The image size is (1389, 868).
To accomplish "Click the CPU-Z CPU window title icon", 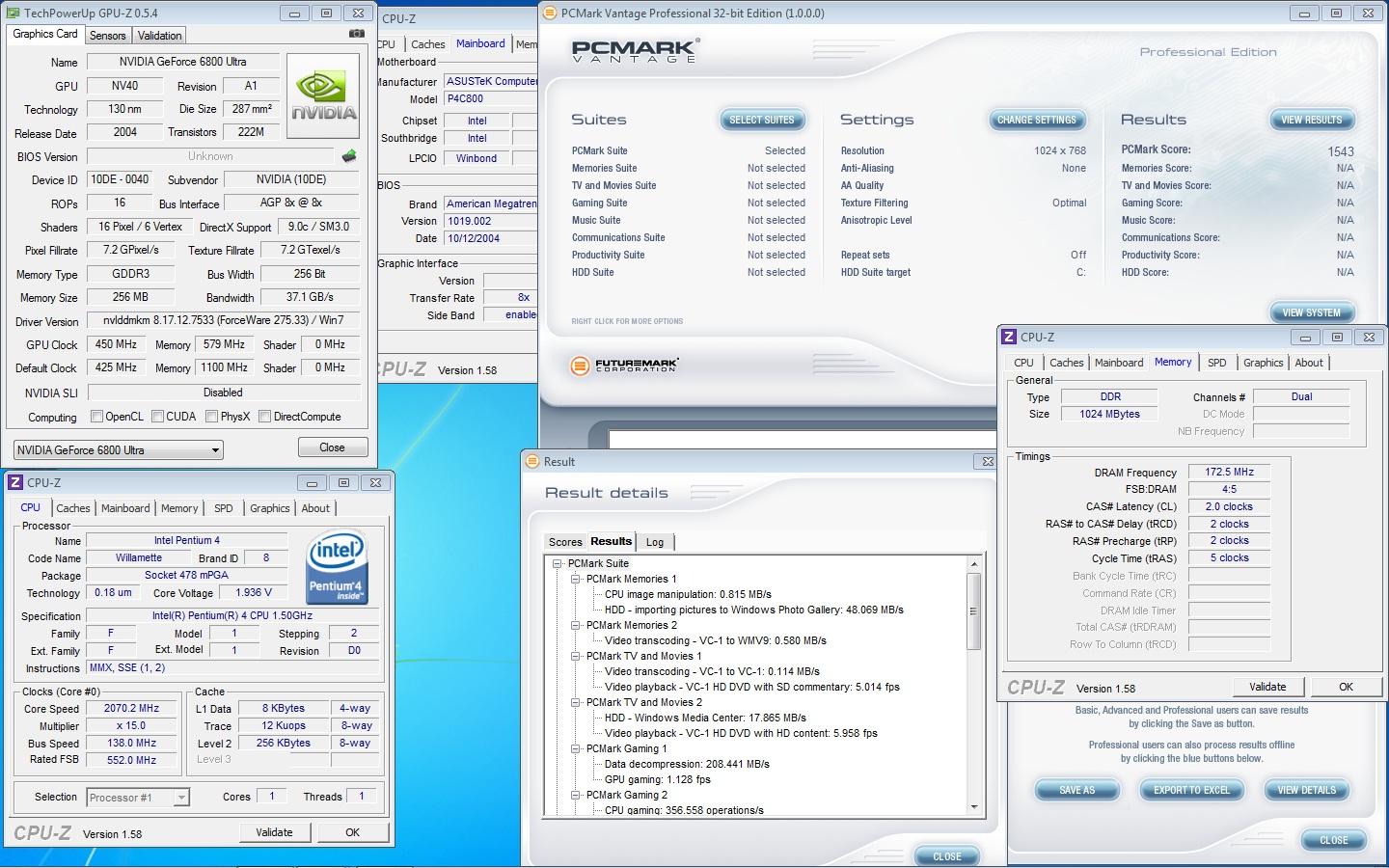I will [x=15, y=483].
